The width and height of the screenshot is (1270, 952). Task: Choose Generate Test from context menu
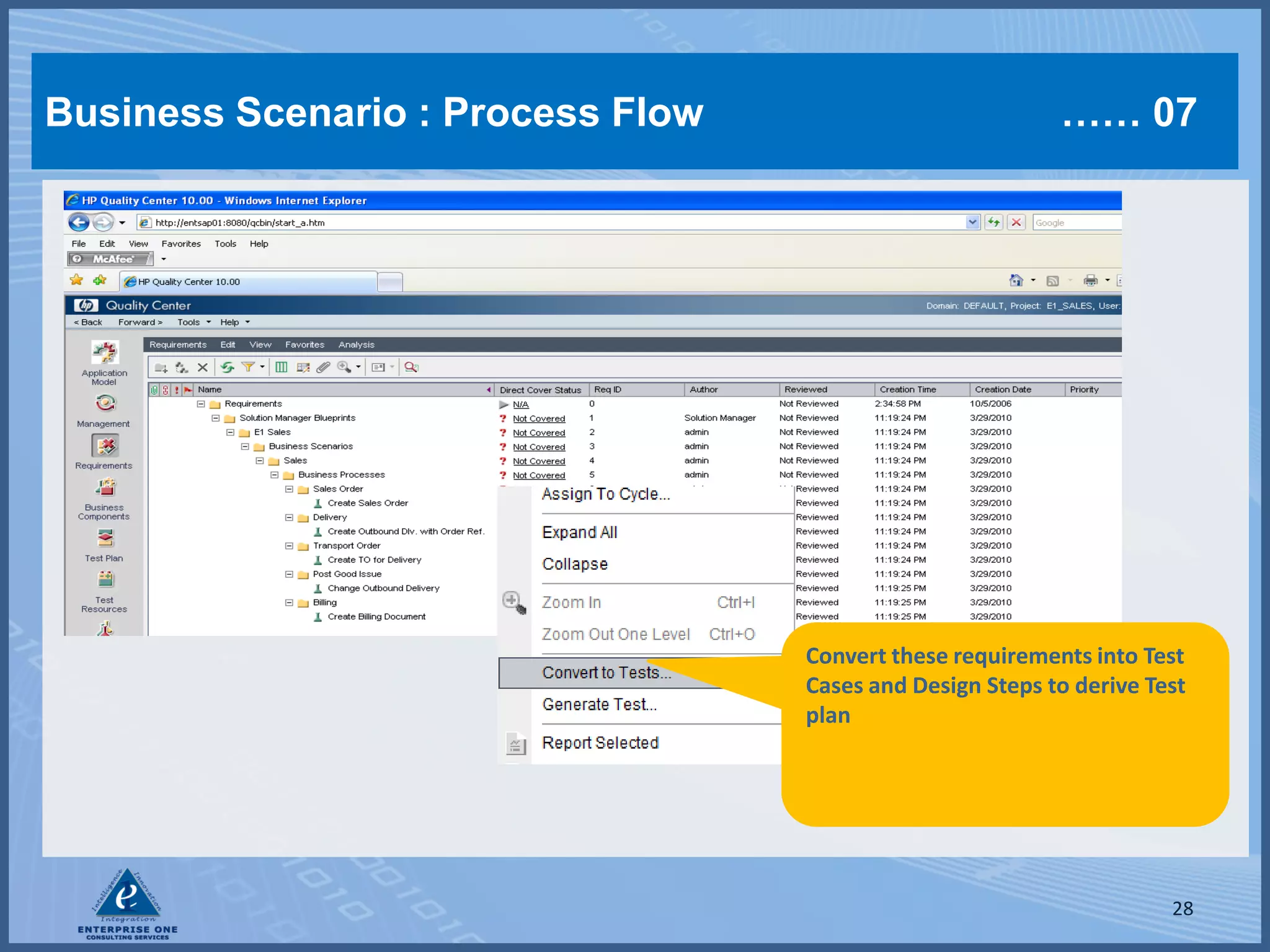tap(600, 705)
